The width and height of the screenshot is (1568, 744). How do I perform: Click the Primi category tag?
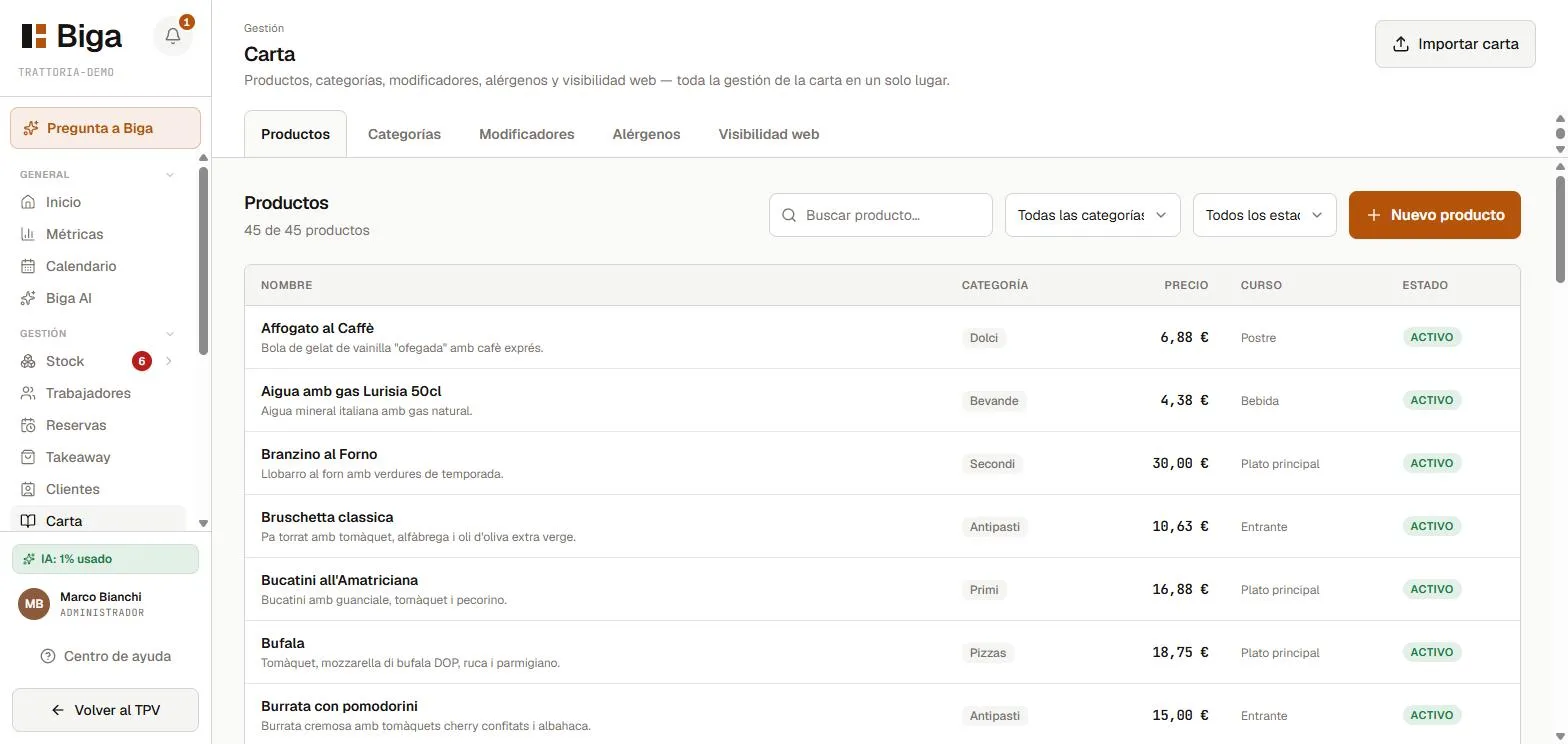coord(984,590)
